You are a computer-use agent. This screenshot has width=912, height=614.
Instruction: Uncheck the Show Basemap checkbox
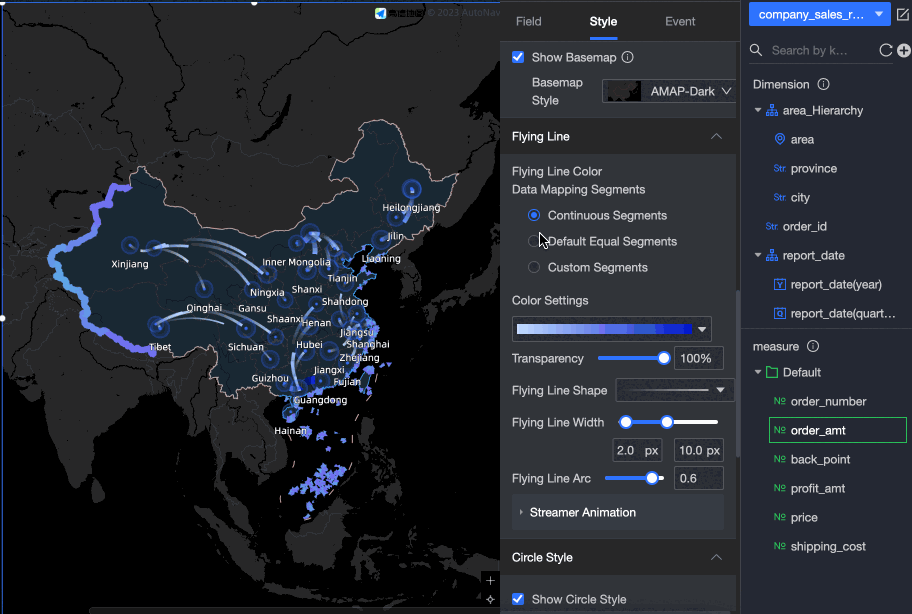[x=518, y=57]
